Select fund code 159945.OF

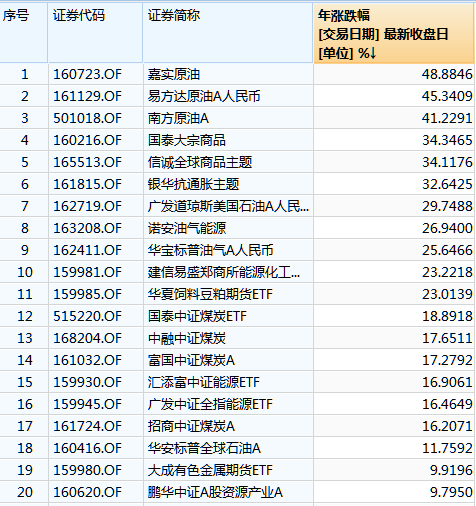[88, 404]
